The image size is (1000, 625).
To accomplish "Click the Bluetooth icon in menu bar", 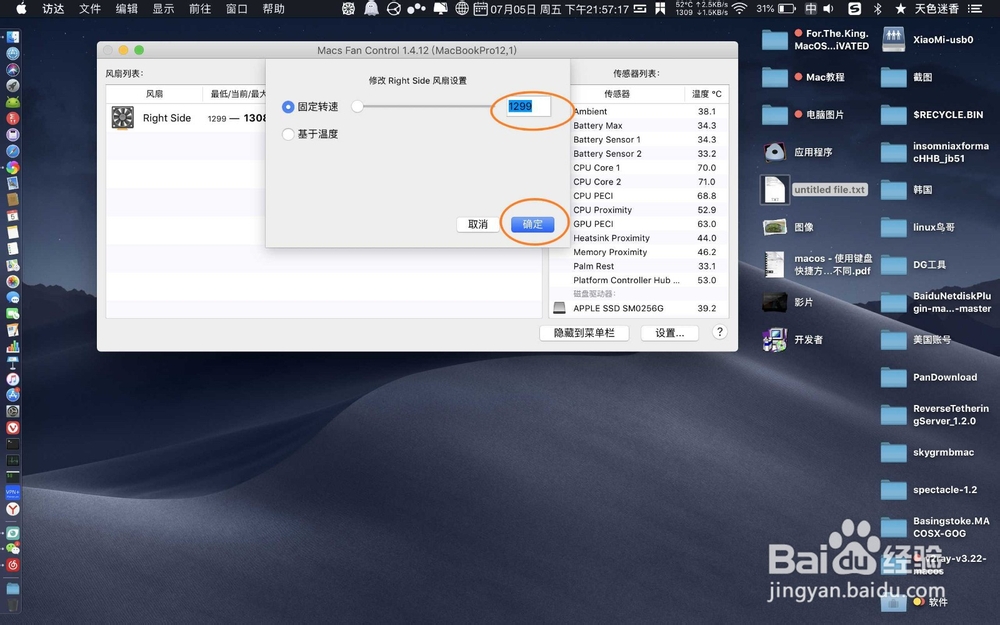I will coord(878,9).
